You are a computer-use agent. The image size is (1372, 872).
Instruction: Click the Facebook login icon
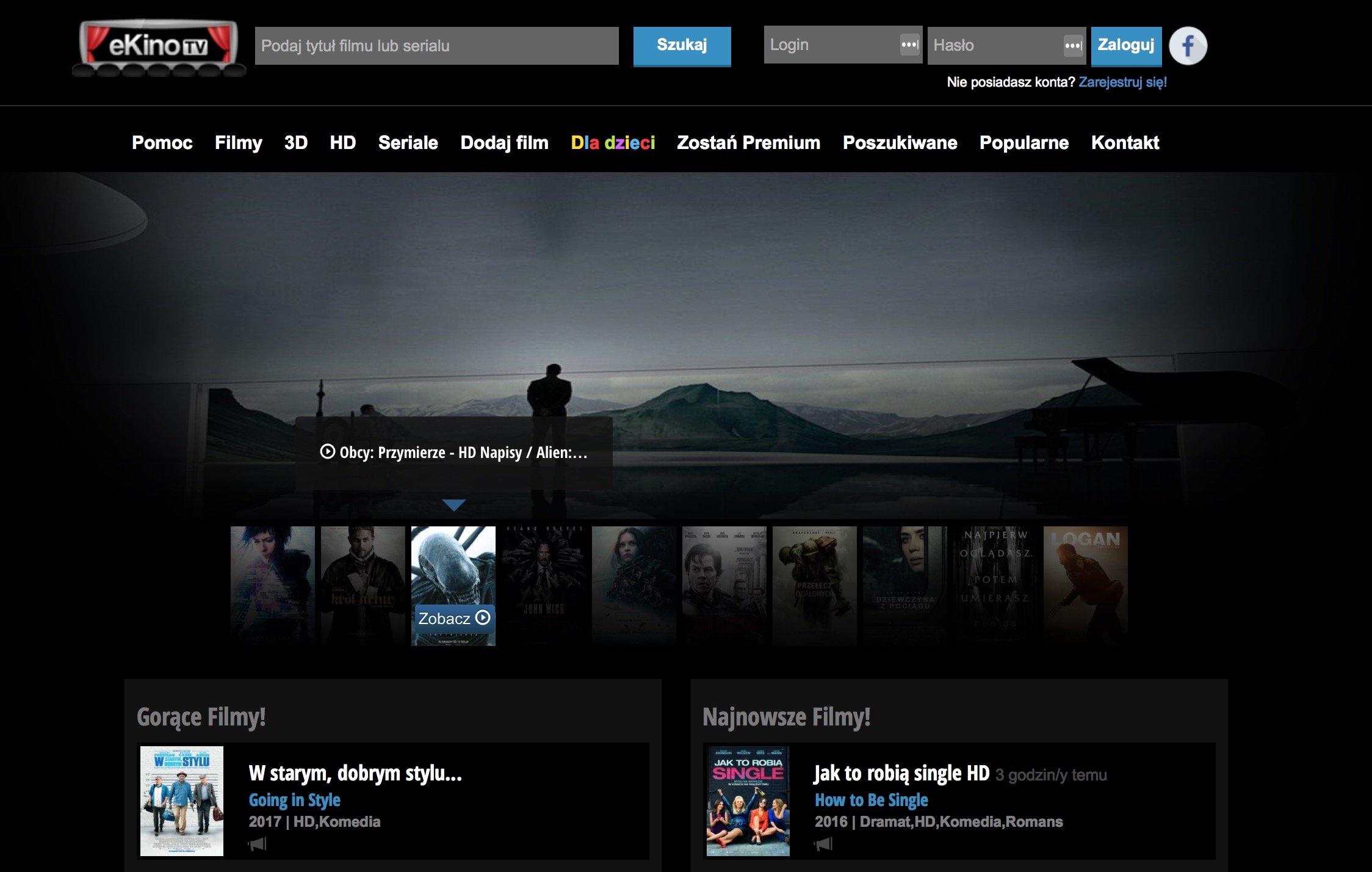pyautogui.click(x=1188, y=46)
